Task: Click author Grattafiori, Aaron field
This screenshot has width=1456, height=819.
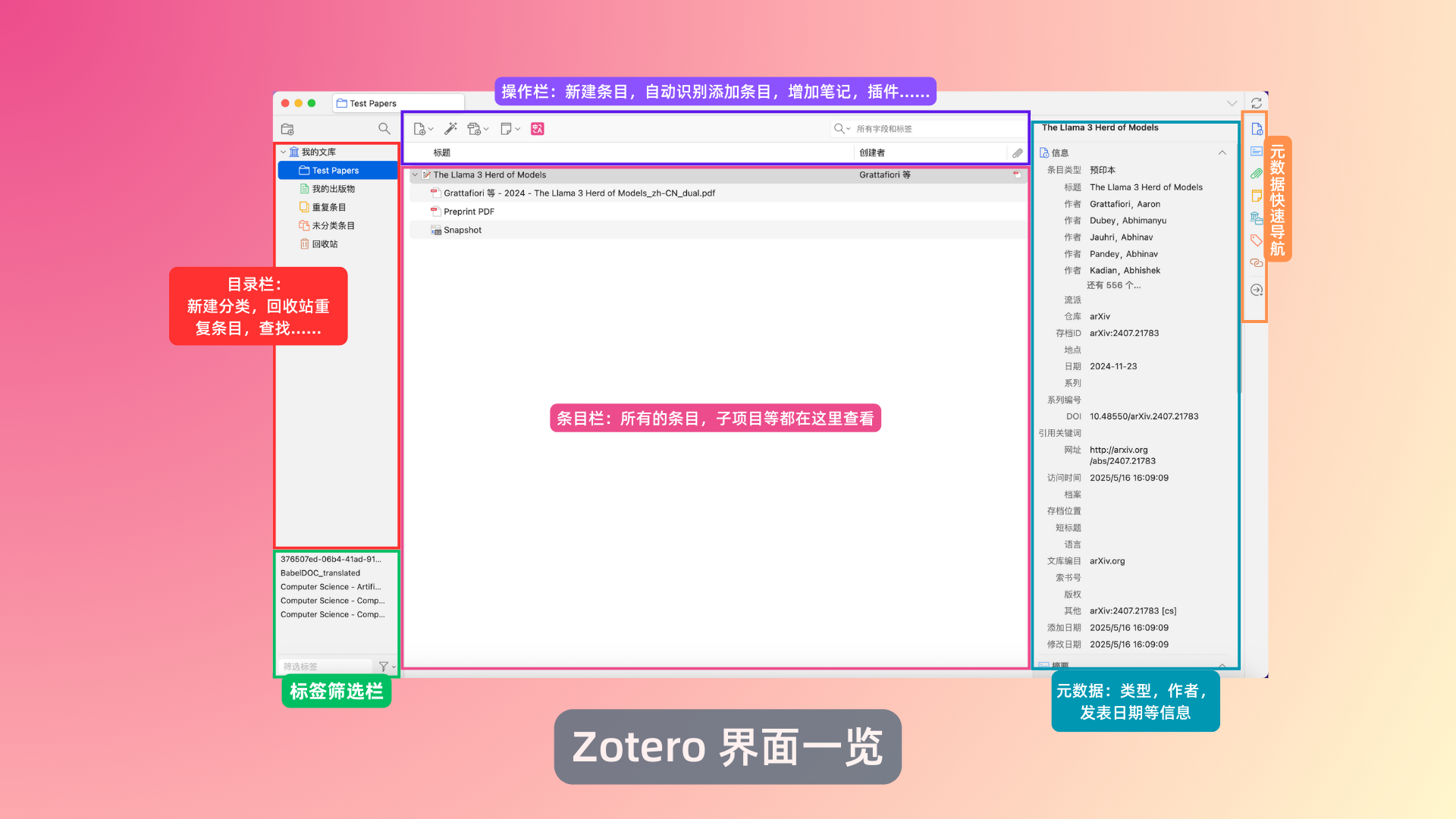Action: point(1125,205)
